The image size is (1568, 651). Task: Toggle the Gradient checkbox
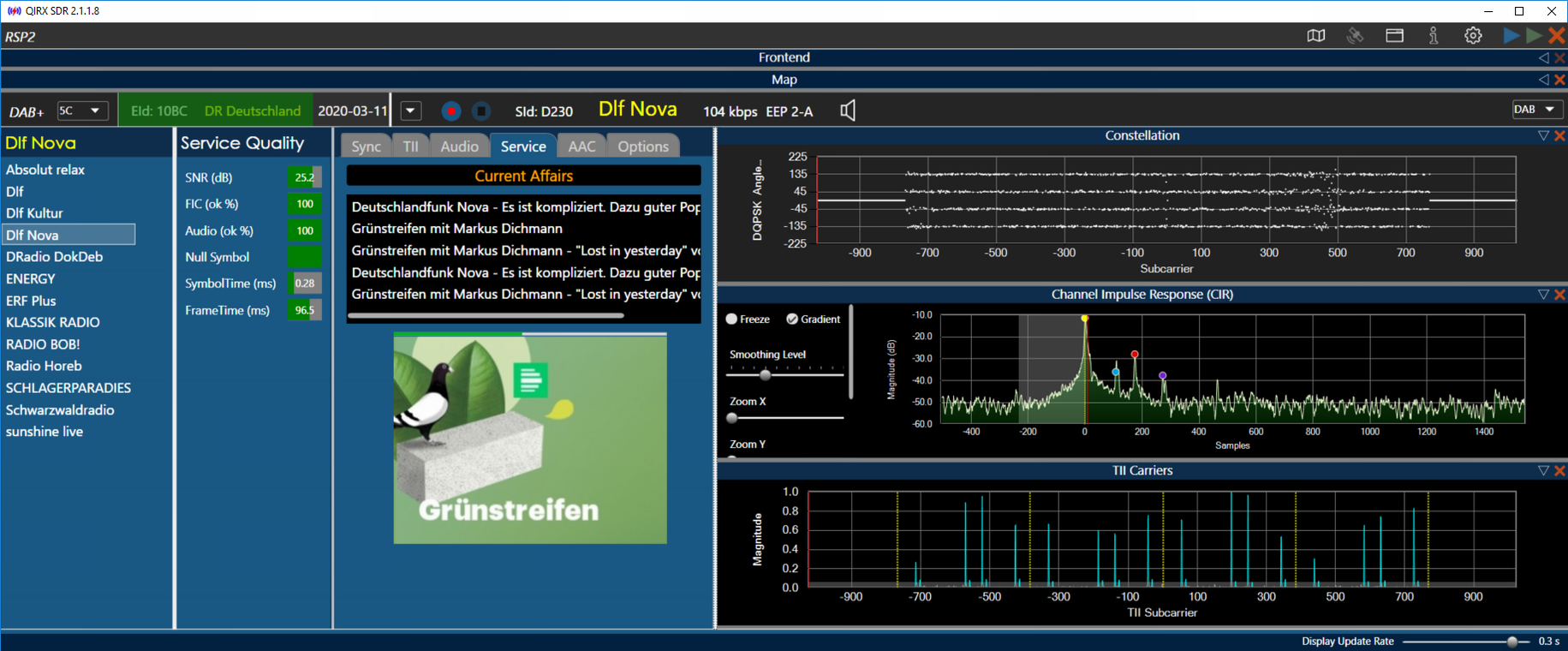coord(792,320)
